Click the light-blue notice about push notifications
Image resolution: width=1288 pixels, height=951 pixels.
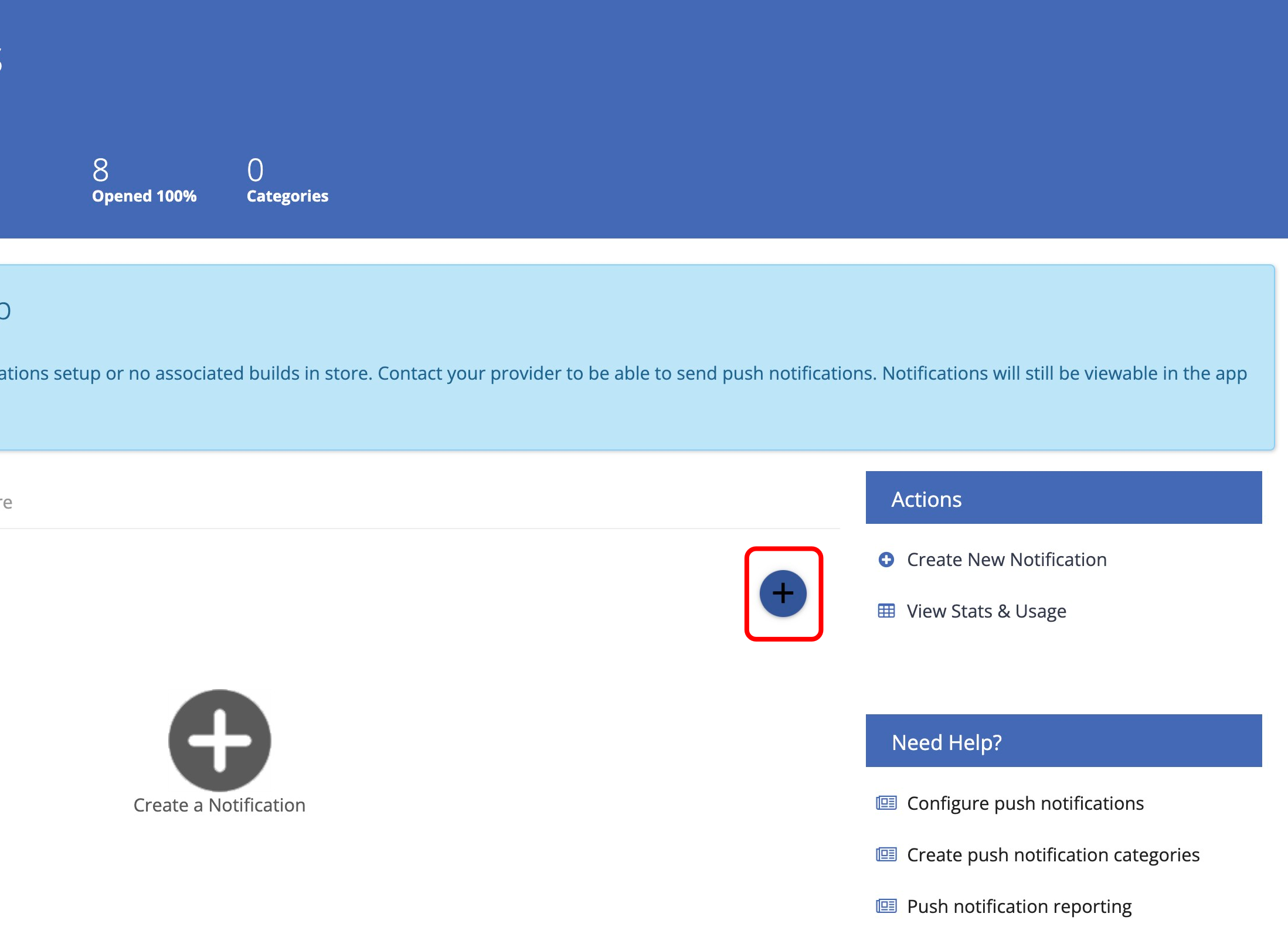tap(637, 357)
